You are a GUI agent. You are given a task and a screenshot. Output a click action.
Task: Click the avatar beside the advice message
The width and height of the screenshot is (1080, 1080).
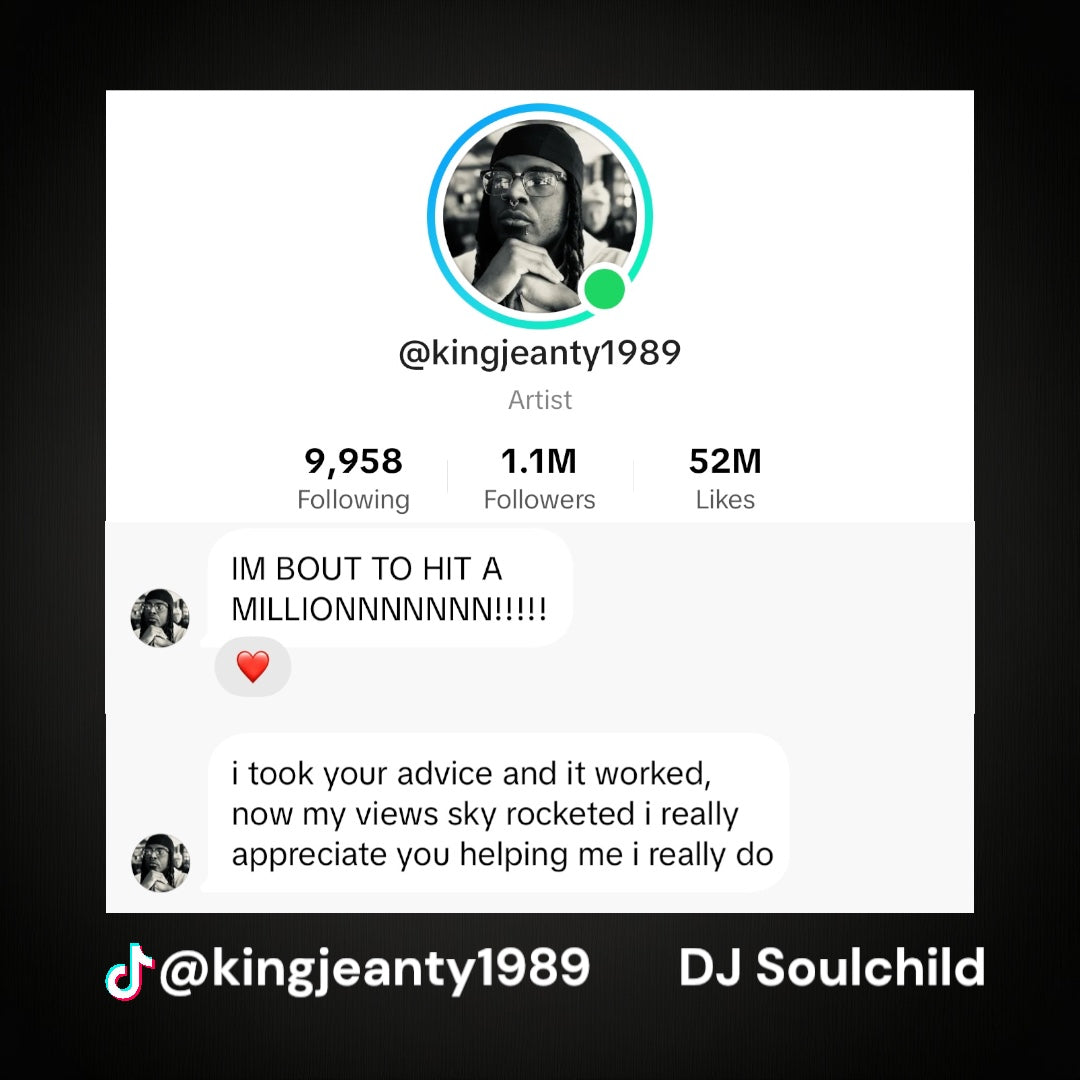tap(160, 862)
